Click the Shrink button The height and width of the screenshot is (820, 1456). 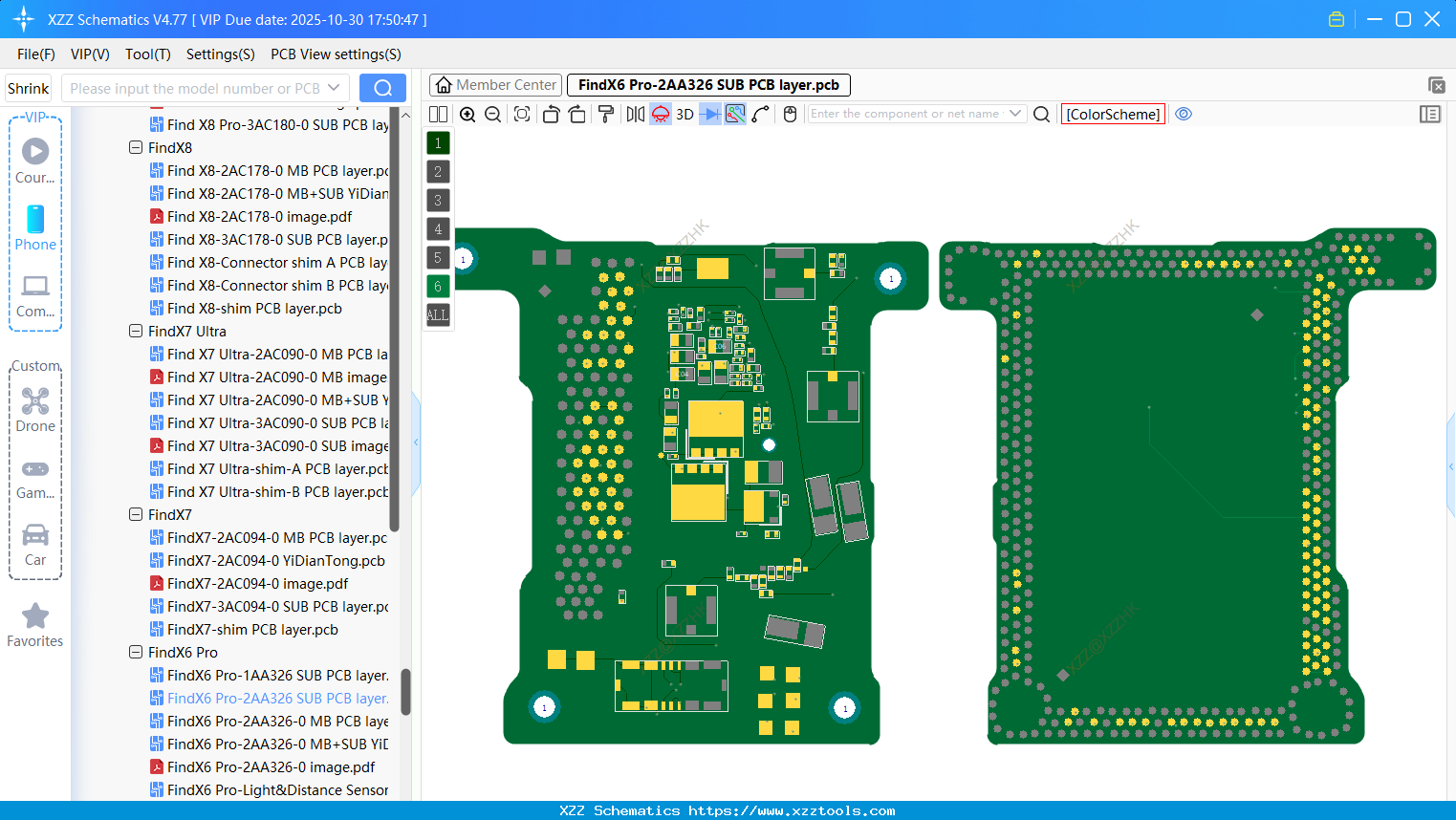tap(29, 88)
